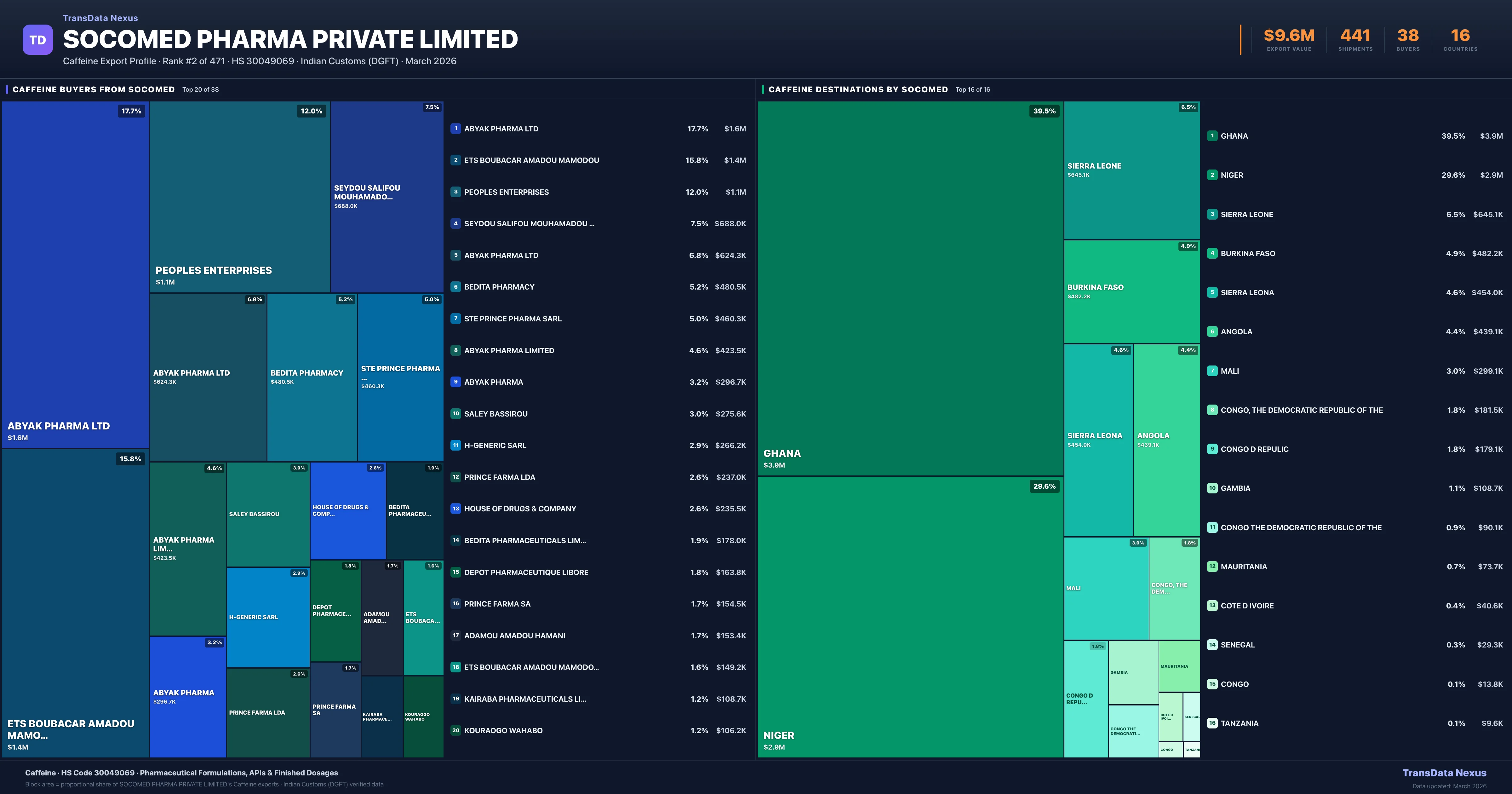Click the Caffeine Buyers from Socomed header
The height and width of the screenshot is (794, 1512).
tap(94, 89)
